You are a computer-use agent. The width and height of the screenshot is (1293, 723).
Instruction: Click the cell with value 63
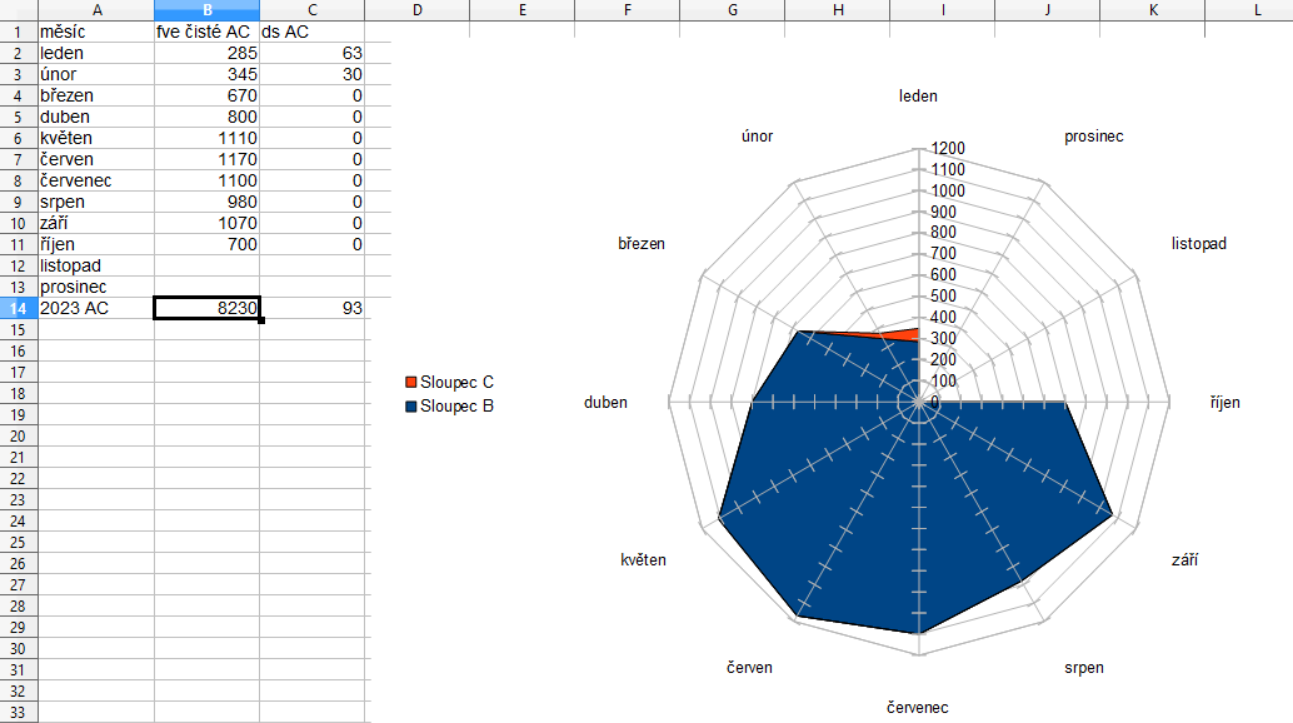pyautogui.click(x=312, y=53)
